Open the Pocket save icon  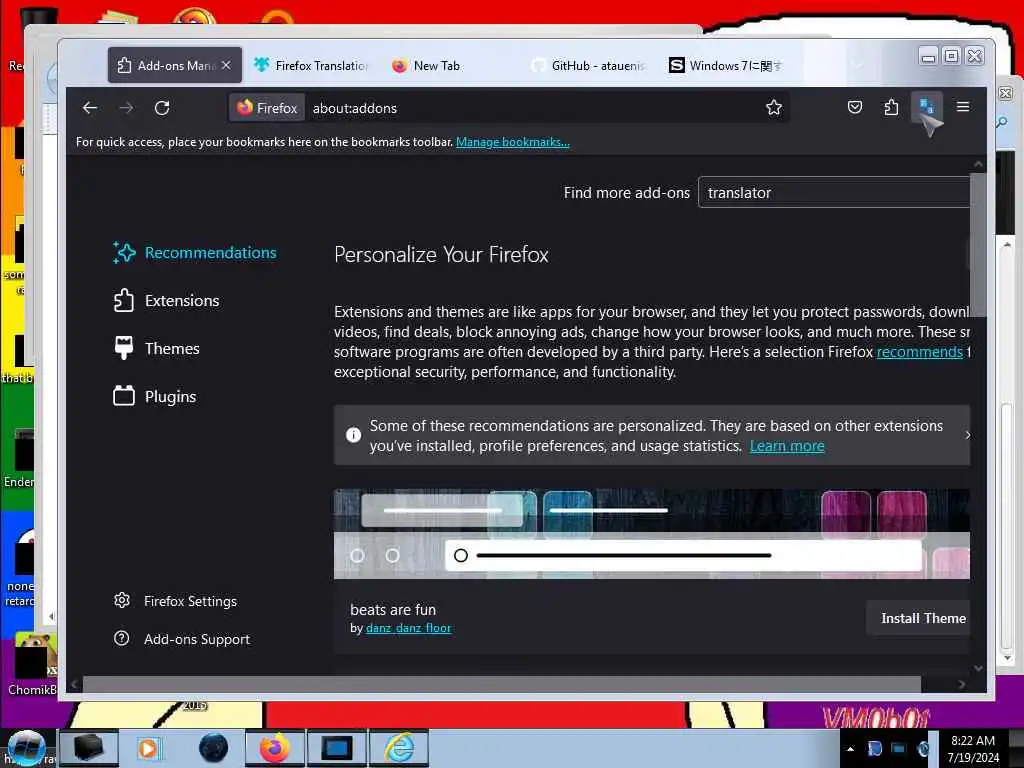coord(855,107)
